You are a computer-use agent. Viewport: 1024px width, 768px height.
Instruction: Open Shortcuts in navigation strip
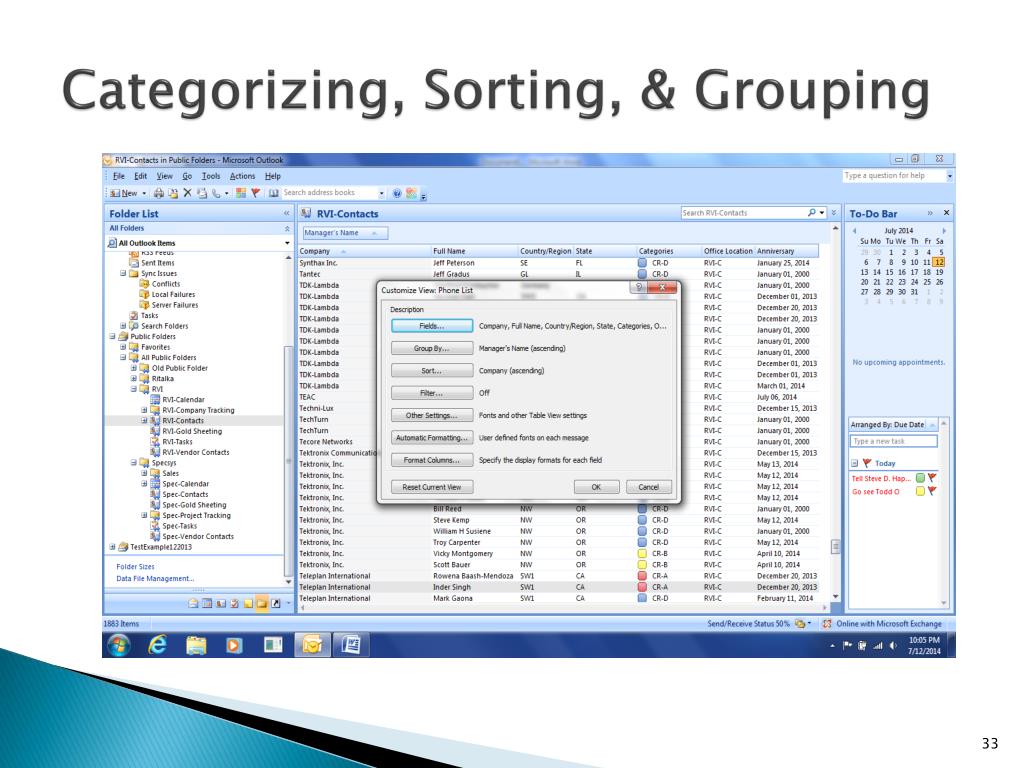click(x=276, y=603)
